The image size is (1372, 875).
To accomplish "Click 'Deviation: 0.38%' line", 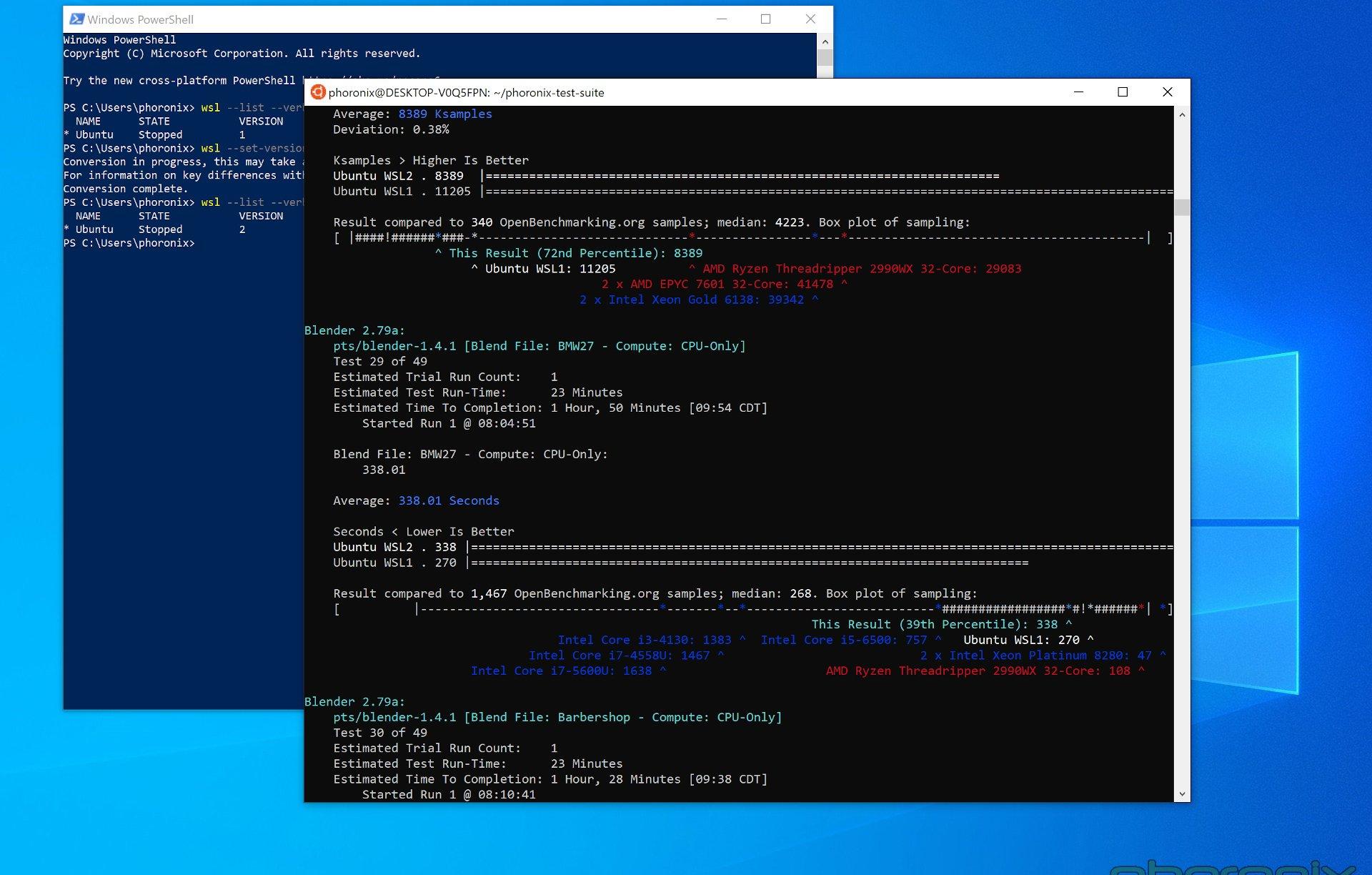I will (x=391, y=129).
